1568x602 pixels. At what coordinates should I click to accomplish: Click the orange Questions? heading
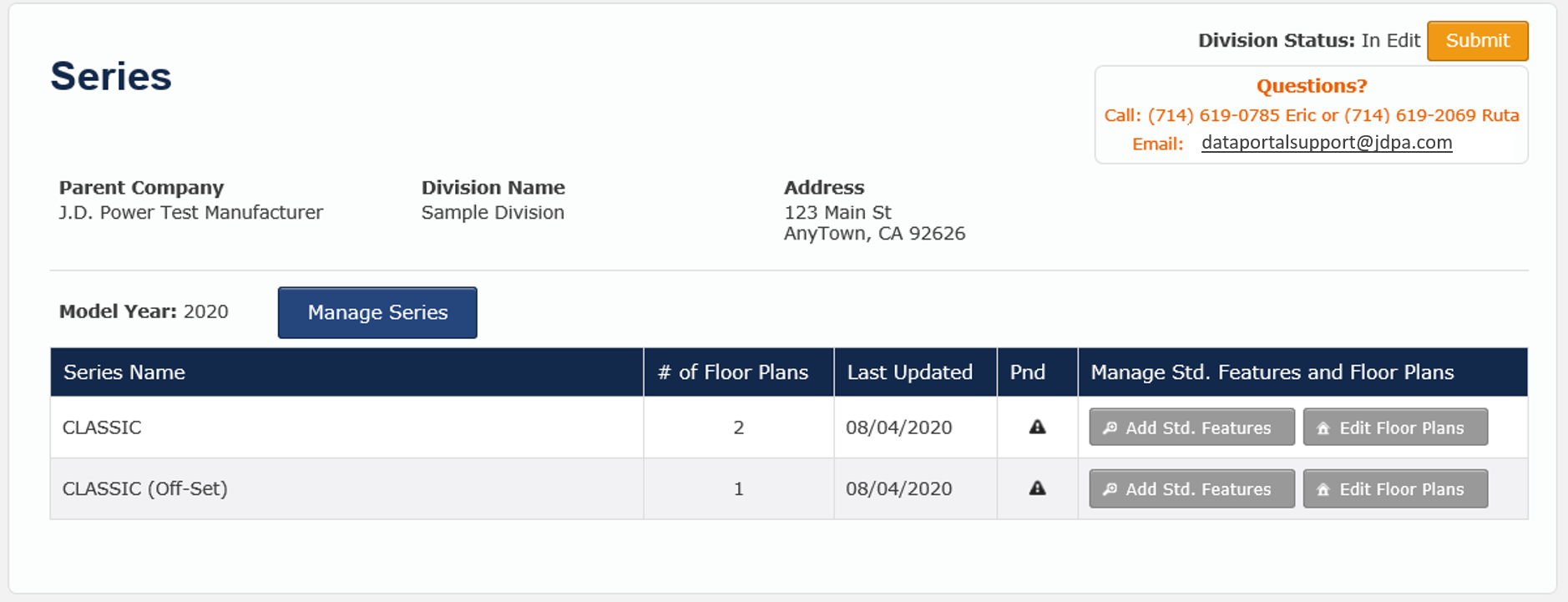[1311, 86]
